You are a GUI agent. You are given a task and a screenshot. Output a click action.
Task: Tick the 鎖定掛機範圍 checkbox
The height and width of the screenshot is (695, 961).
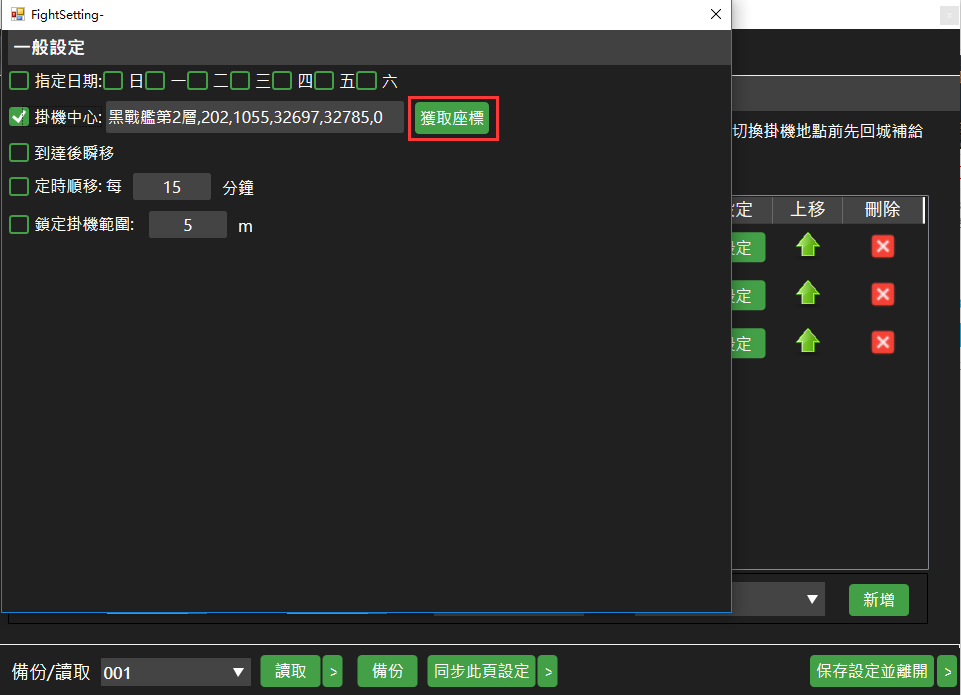19,225
